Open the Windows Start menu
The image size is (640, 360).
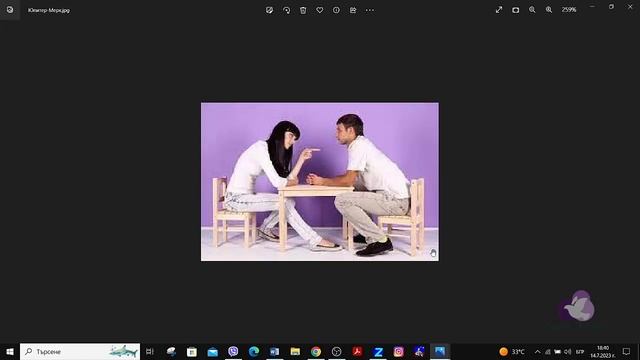click(10, 351)
